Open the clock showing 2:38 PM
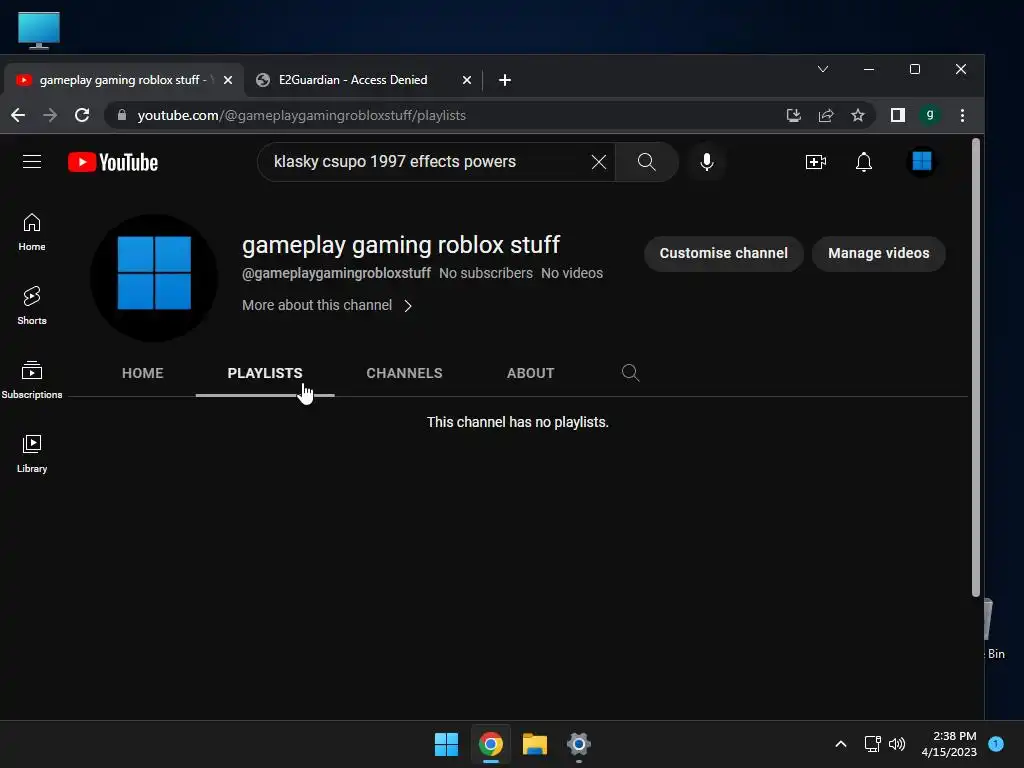Viewport: 1024px width, 768px height. click(x=949, y=744)
